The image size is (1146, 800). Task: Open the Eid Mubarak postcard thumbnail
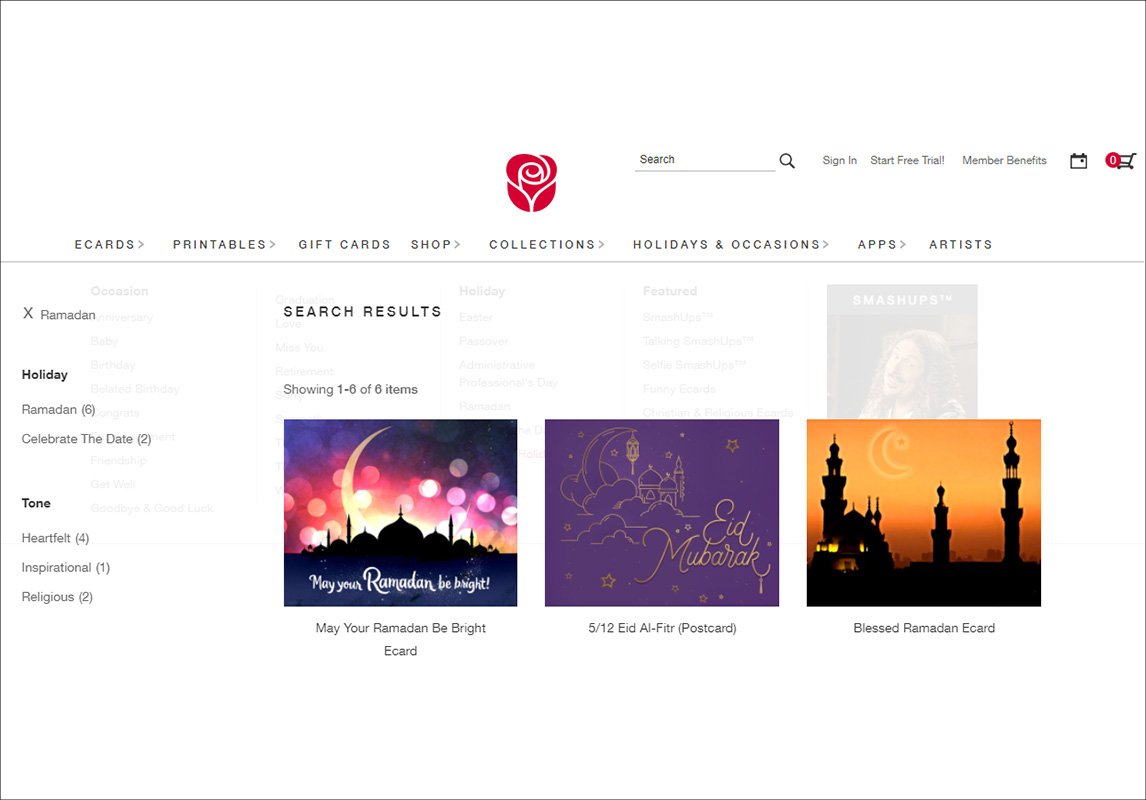pos(662,513)
